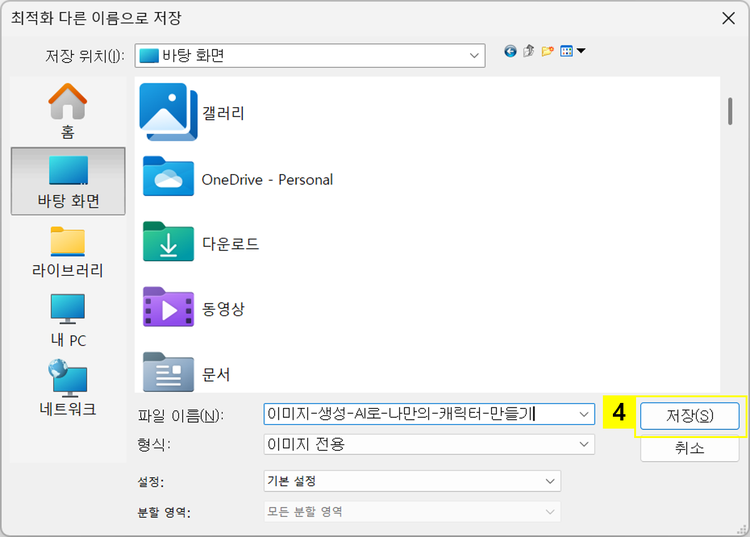This screenshot has width=750, height=537.
Task: Open 라이브러리 in the places sidebar
Action: (x=67, y=252)
